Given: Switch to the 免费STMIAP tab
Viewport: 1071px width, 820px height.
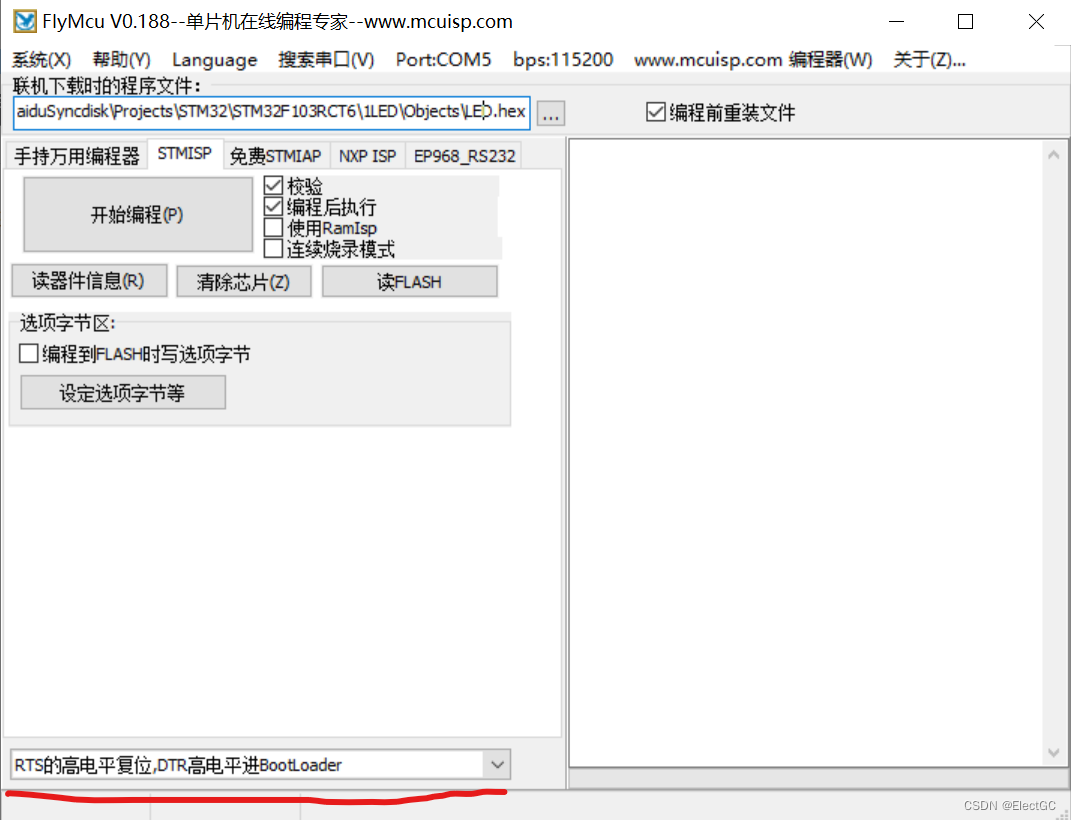Looking at the screenshot, I should pos(276,155).
